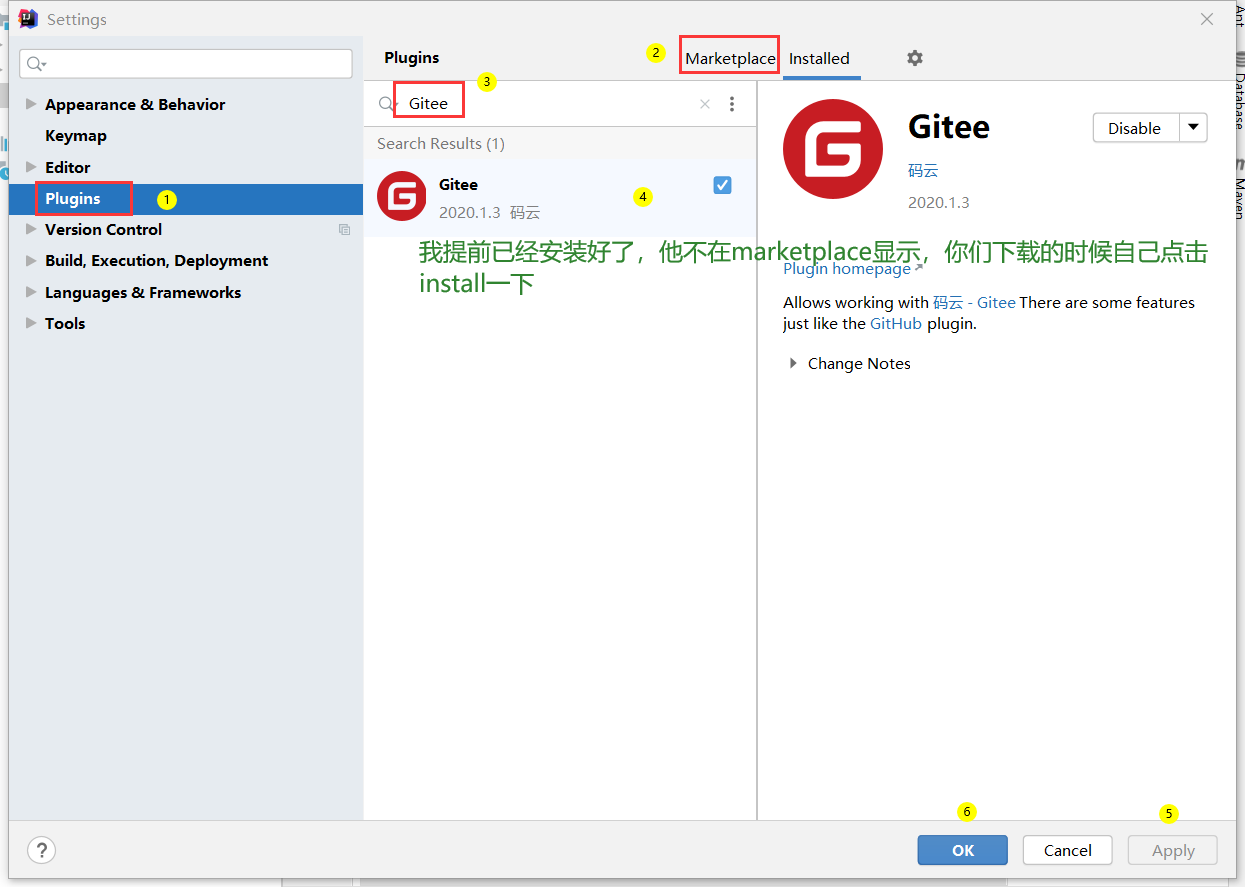Switch to the Installed tab
1245x887 pixels.
pos(819,58)
